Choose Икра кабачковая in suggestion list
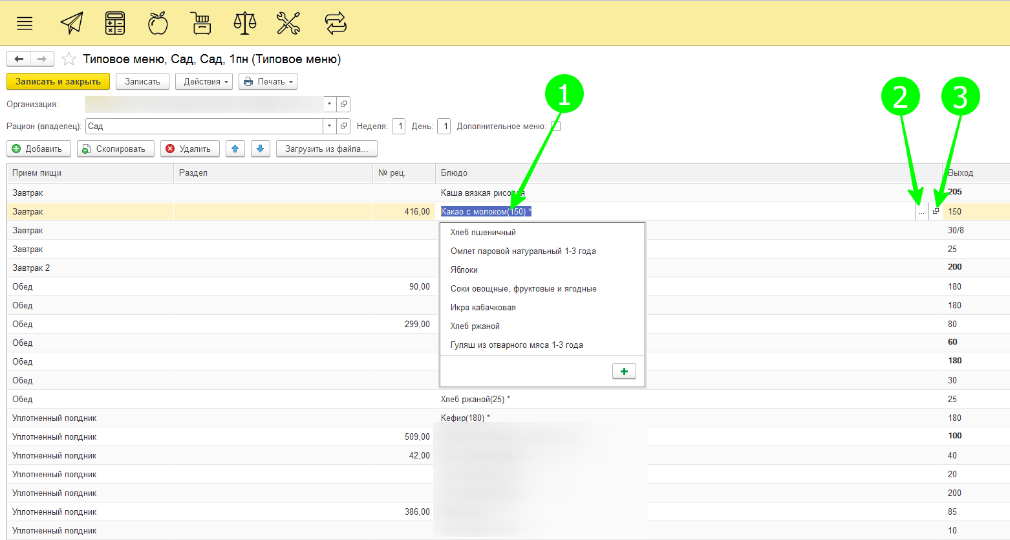Image resolution: width=1010 pixels, height=540 pixels. (483, 307)
